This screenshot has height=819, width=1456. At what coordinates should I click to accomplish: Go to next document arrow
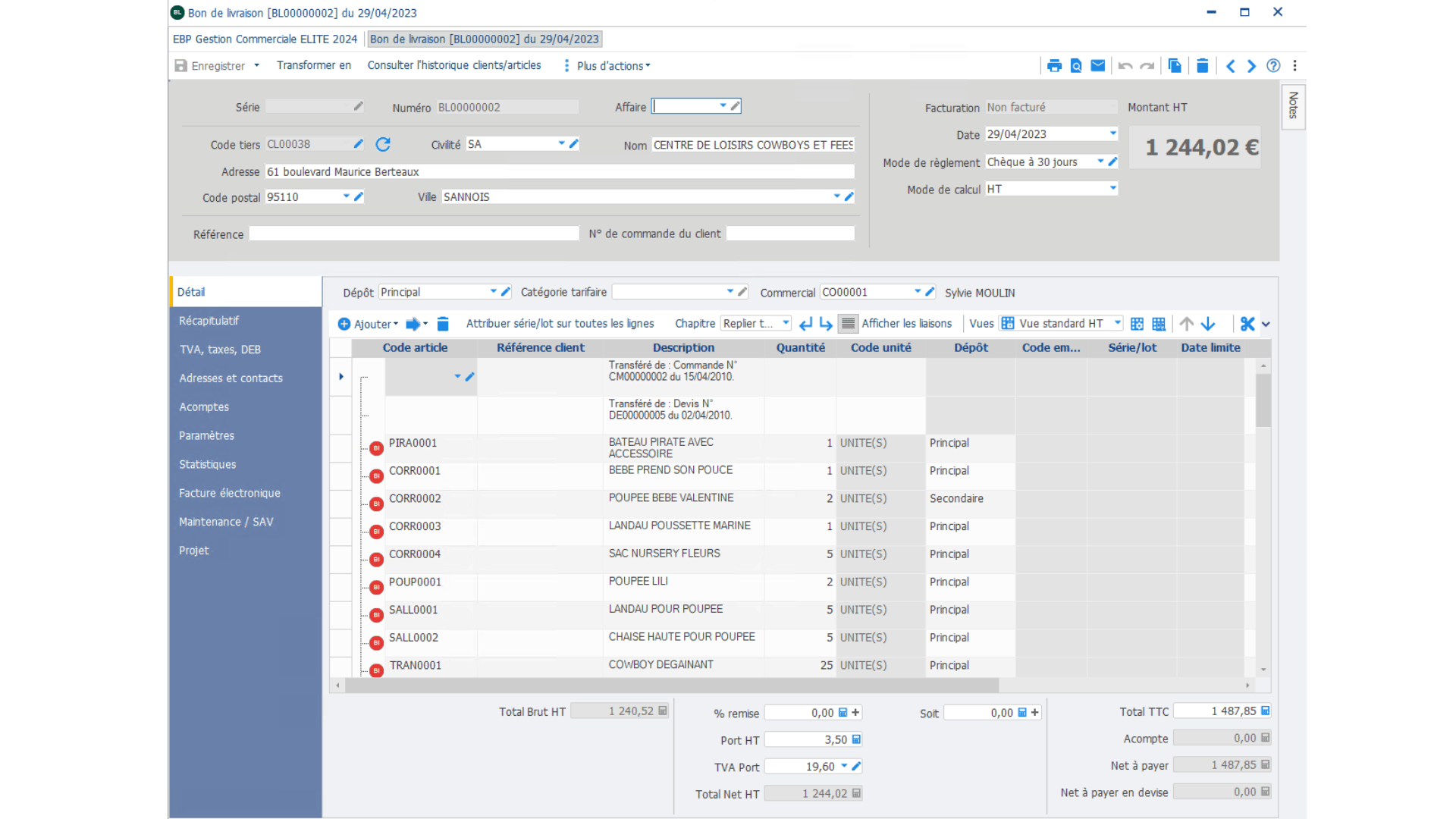pyautogui.click(x=1252, y=66)
